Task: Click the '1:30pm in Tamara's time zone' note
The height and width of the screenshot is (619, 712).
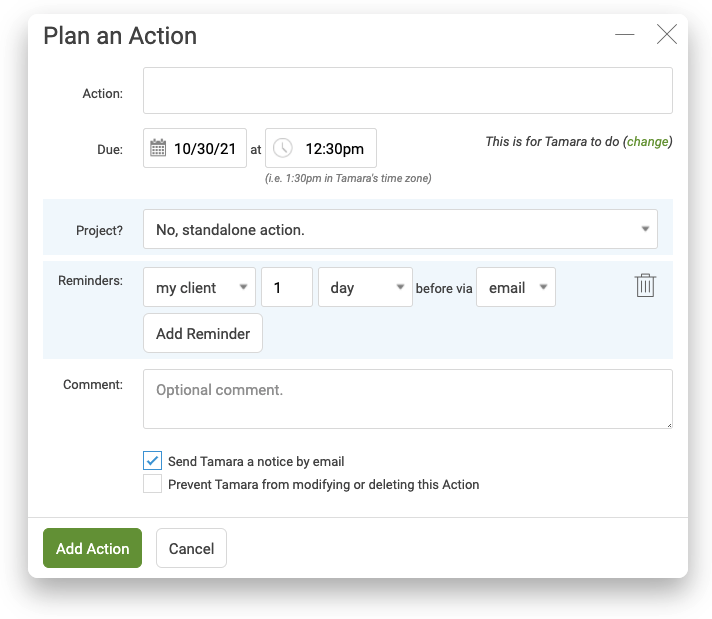Action: pyautogui.click(x=348, y=178)
